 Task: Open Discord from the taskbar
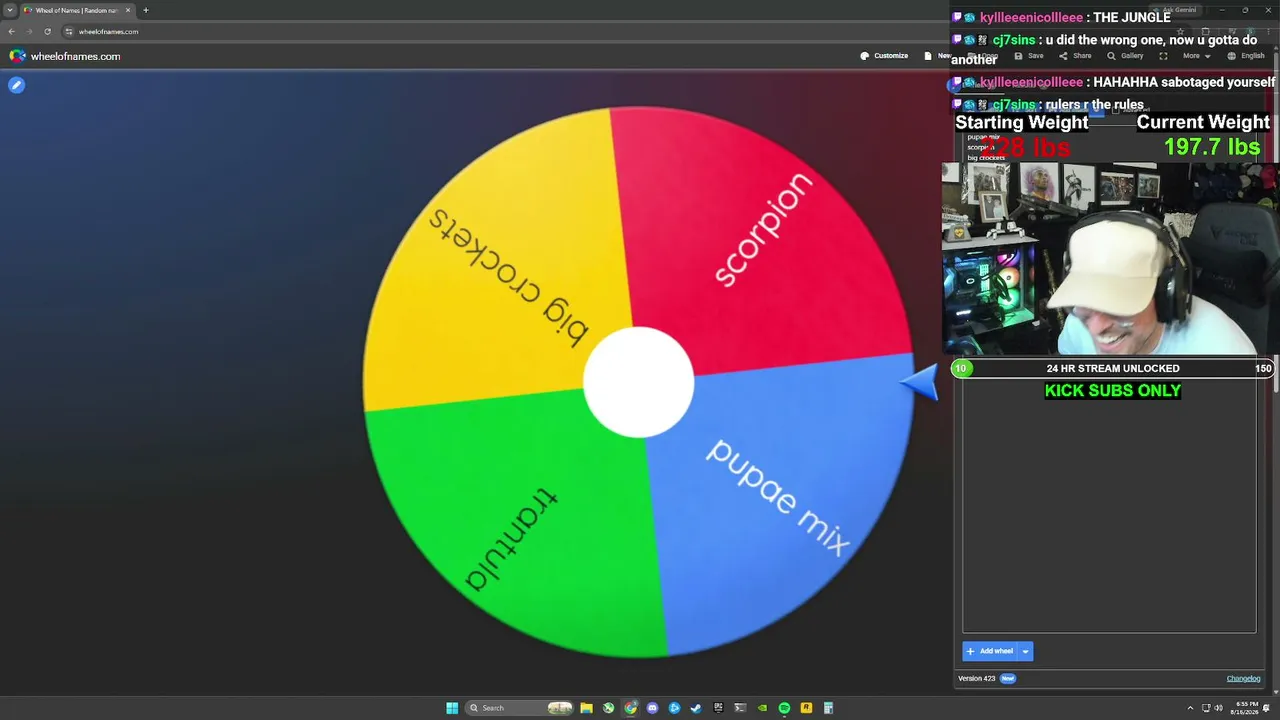point(652,708)
